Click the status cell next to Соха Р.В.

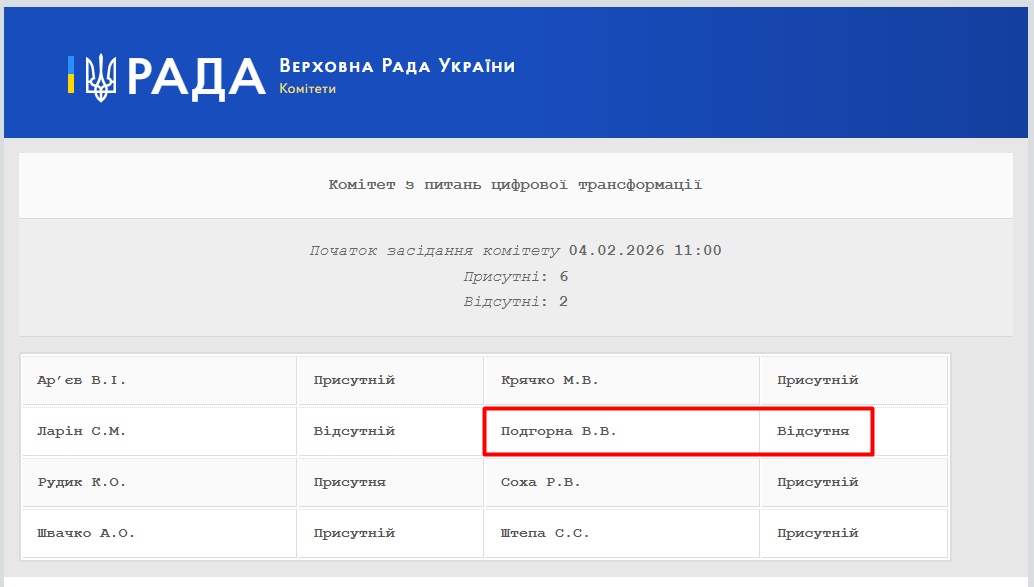(855, 482)
